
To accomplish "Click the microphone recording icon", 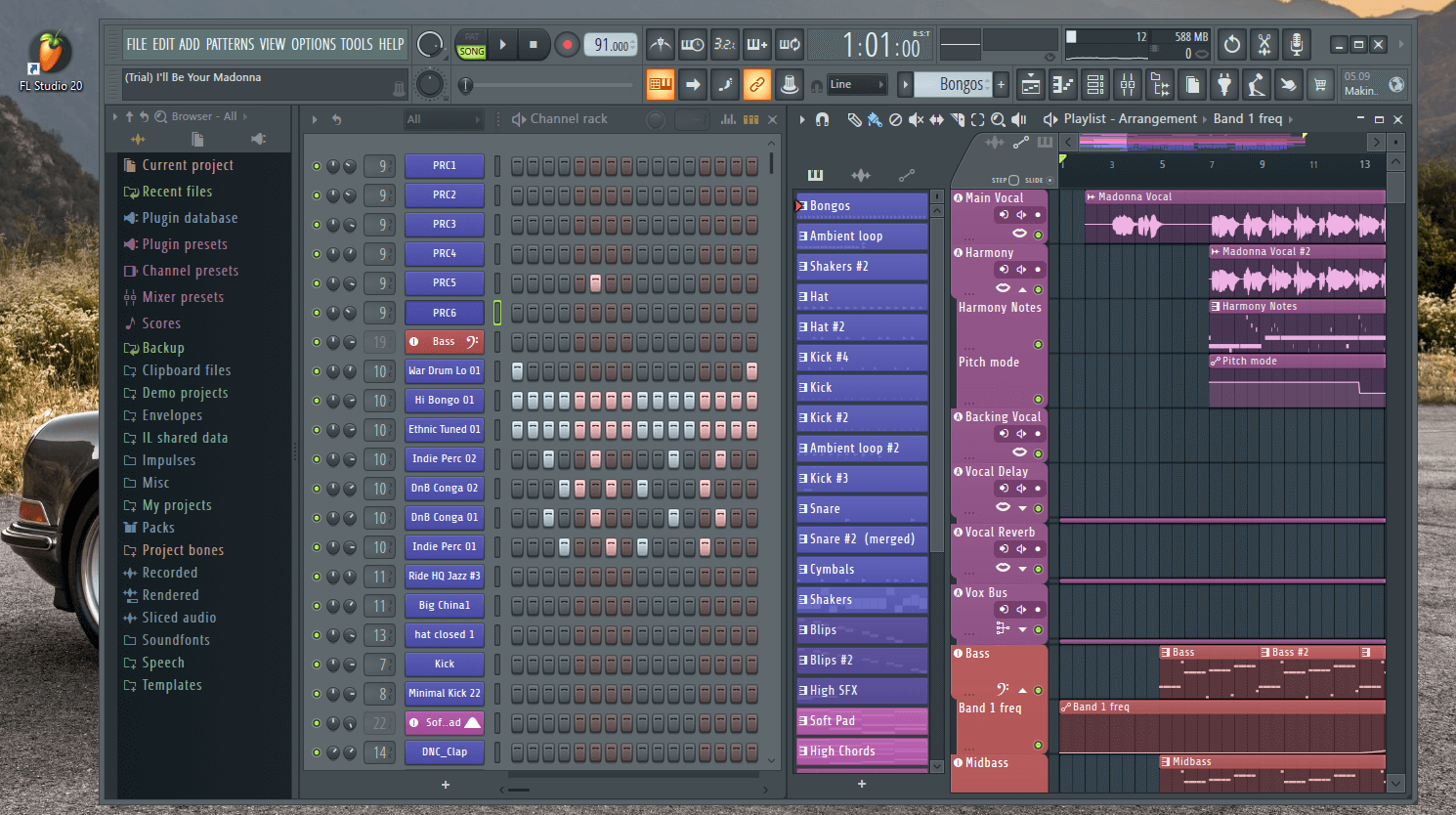I will click(x=1297, y=45).
